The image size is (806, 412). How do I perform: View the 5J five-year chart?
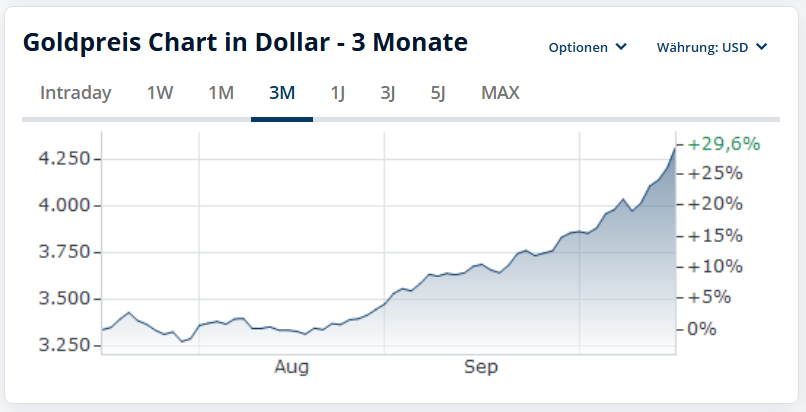pyautogui.click(x=438, y=94)
